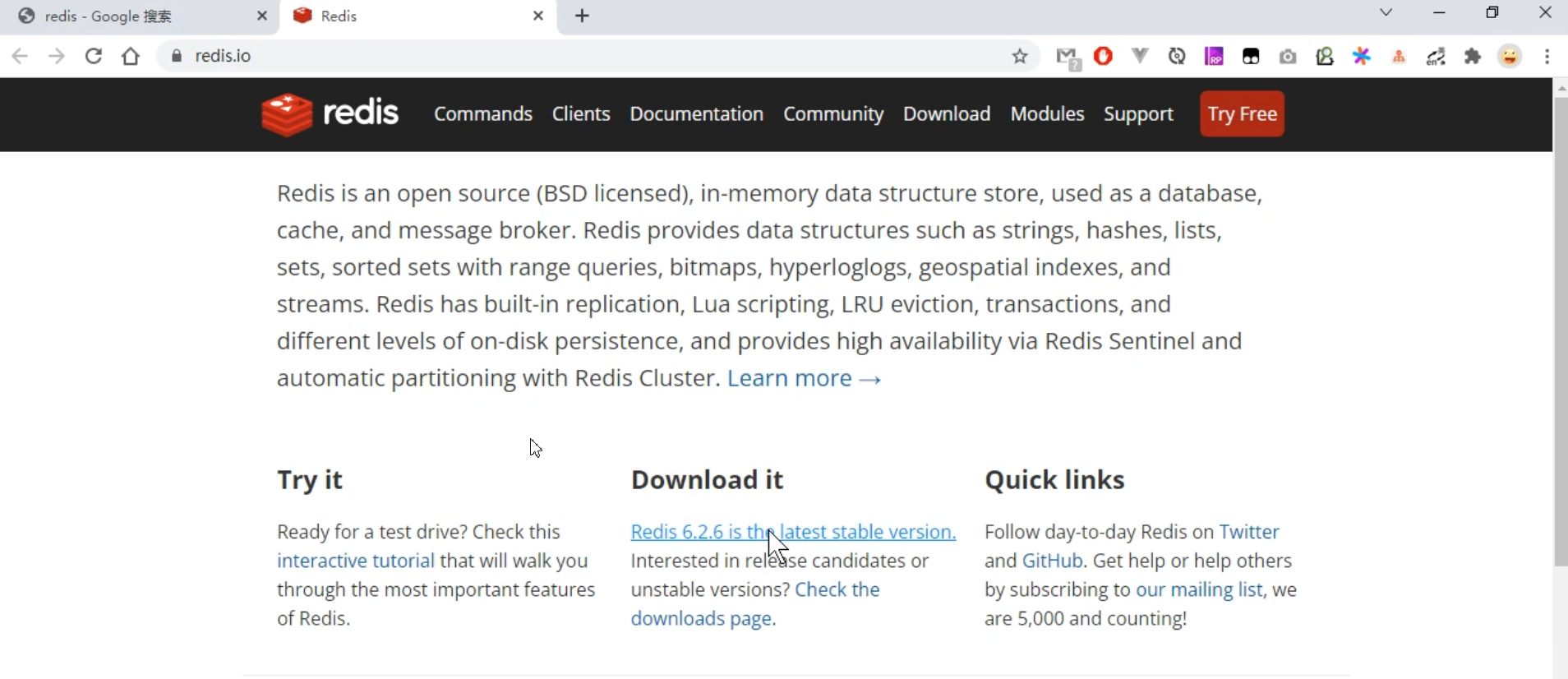The height and width of the screenshot is (679, 1568).
Task: Click the red Opera-style O extension icon
Action: 1104,56
